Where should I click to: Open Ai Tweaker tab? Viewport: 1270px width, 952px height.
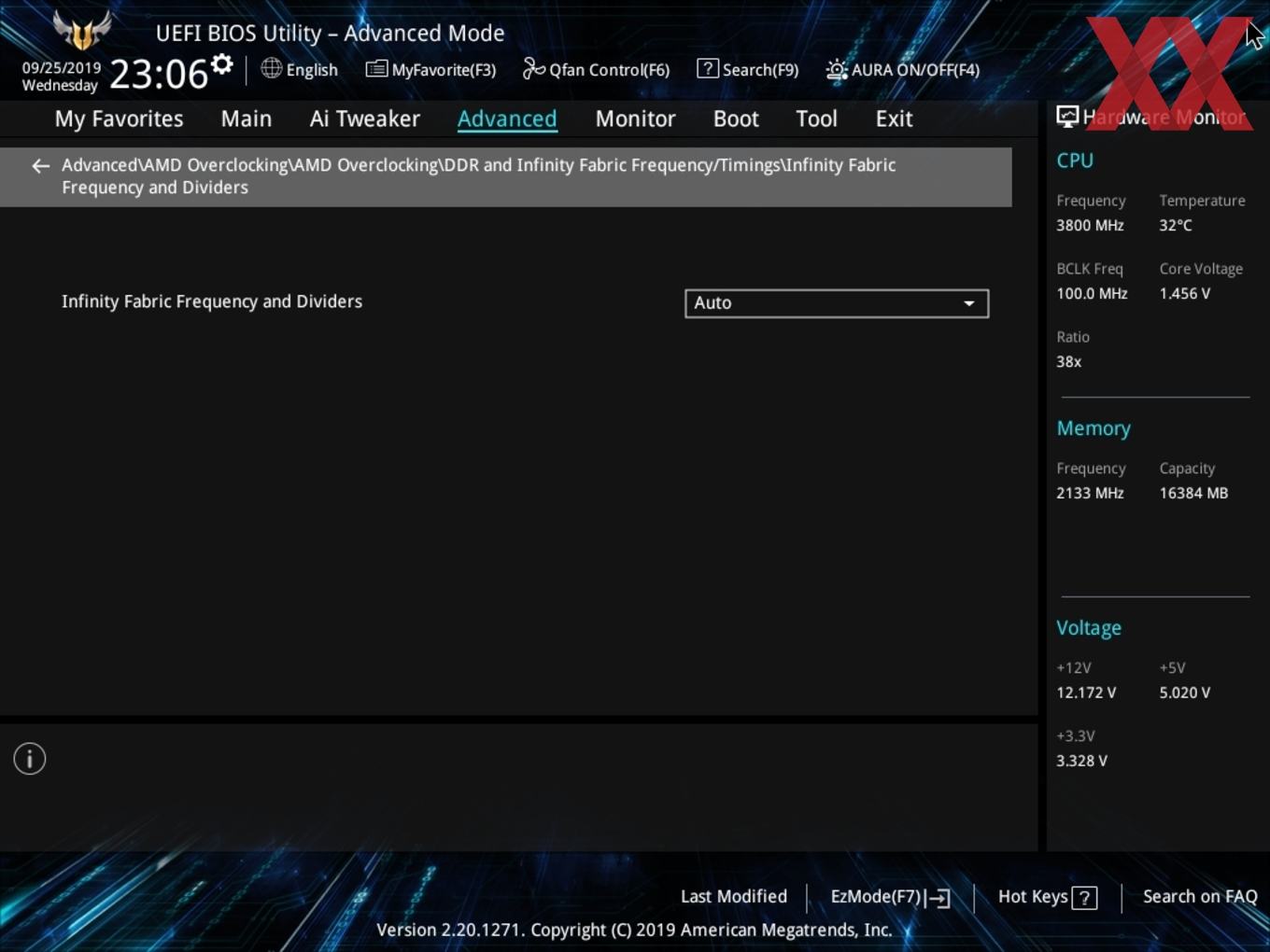[x=365, y=119]
